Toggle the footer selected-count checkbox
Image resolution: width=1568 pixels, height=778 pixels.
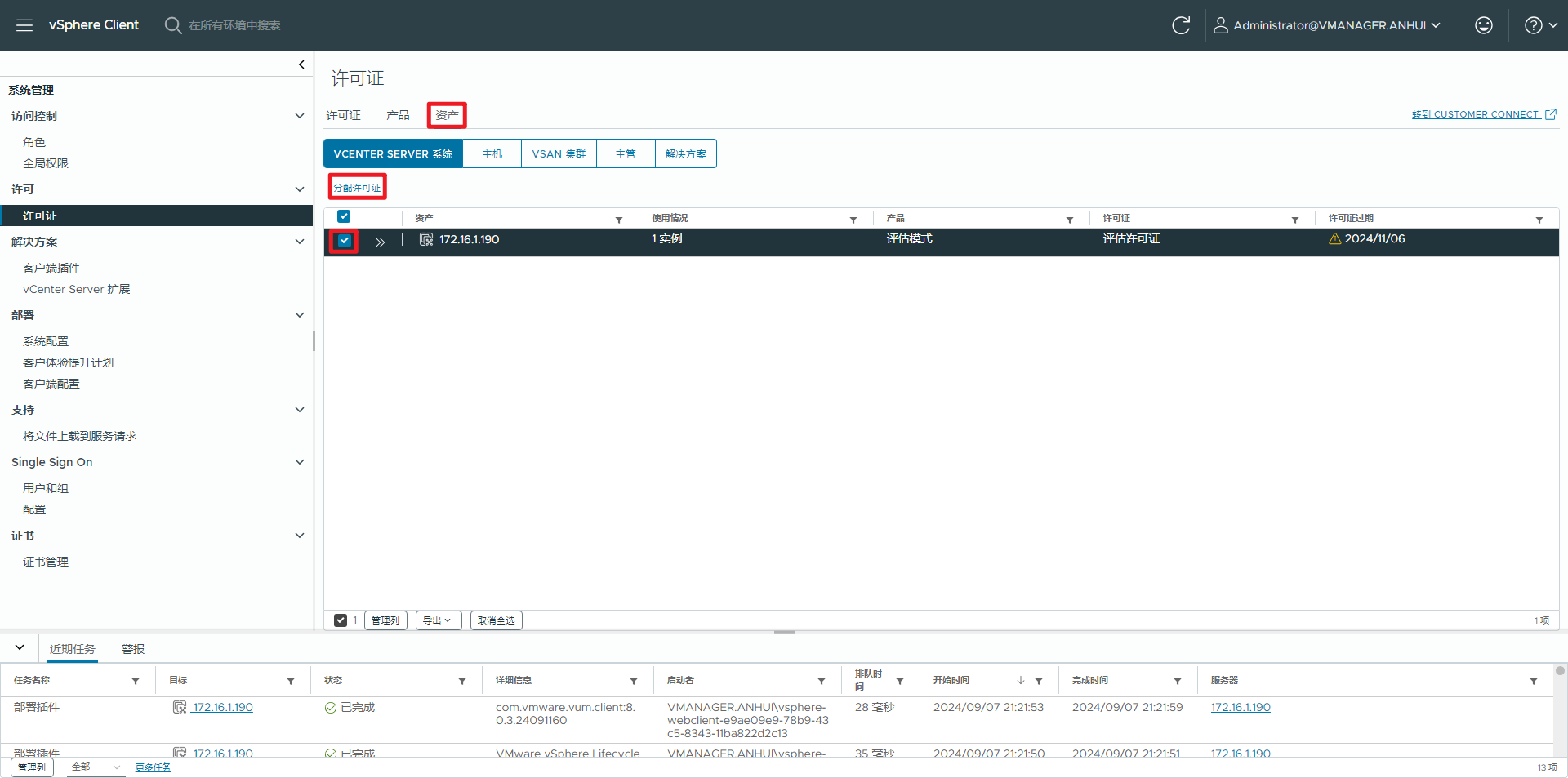341,620
